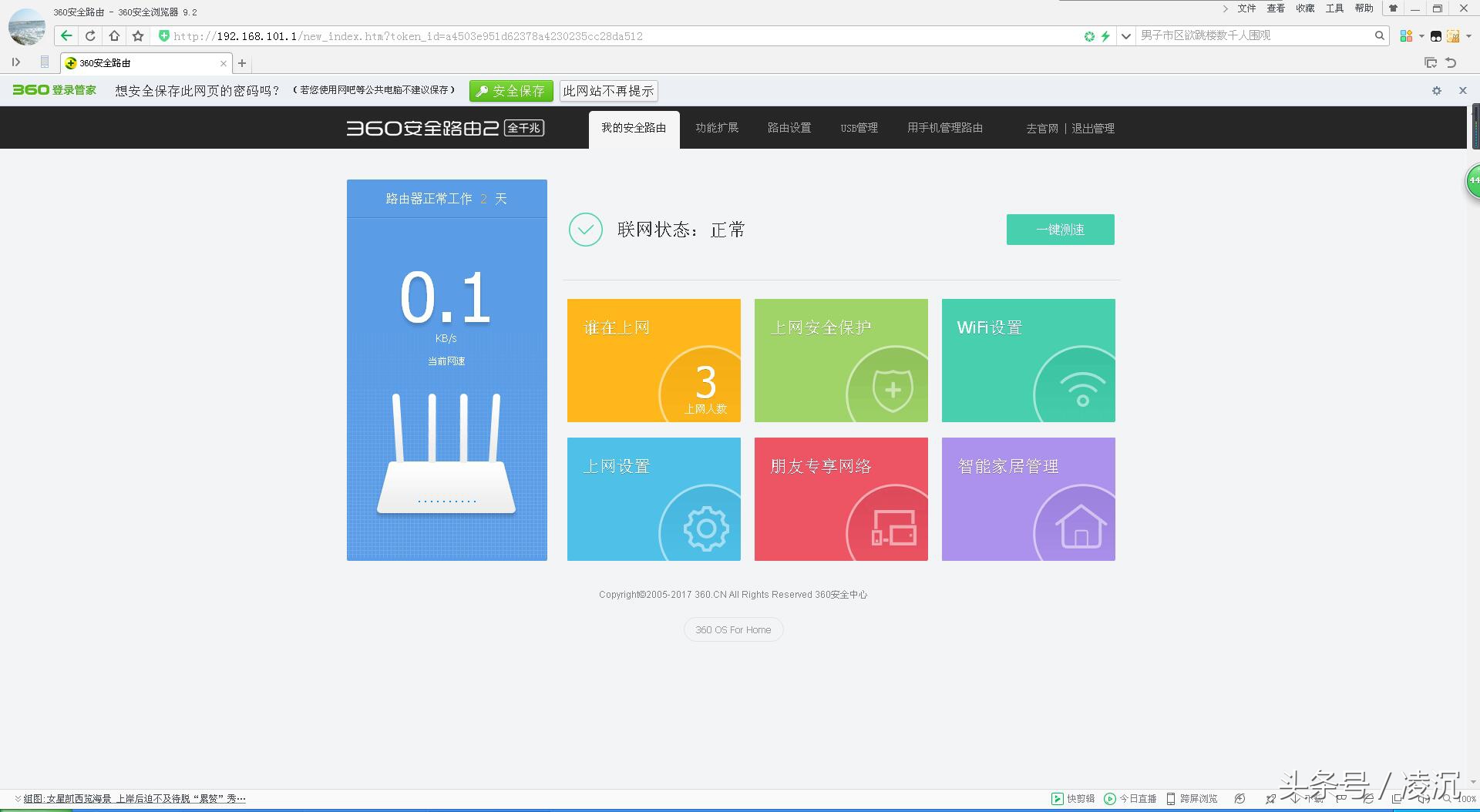Click the restore closed tab icon

tap(1451, 62)
